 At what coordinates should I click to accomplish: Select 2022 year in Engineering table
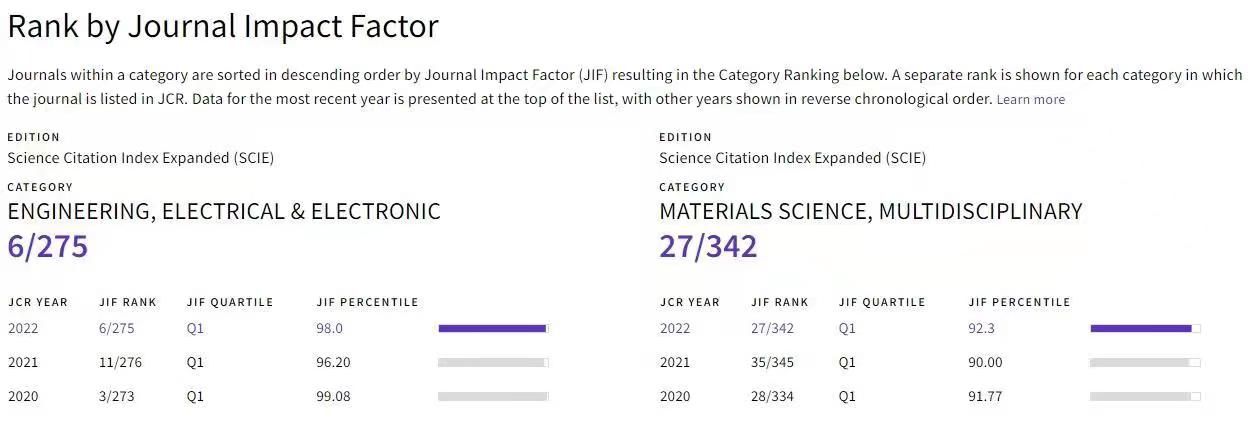coord(23,328)
